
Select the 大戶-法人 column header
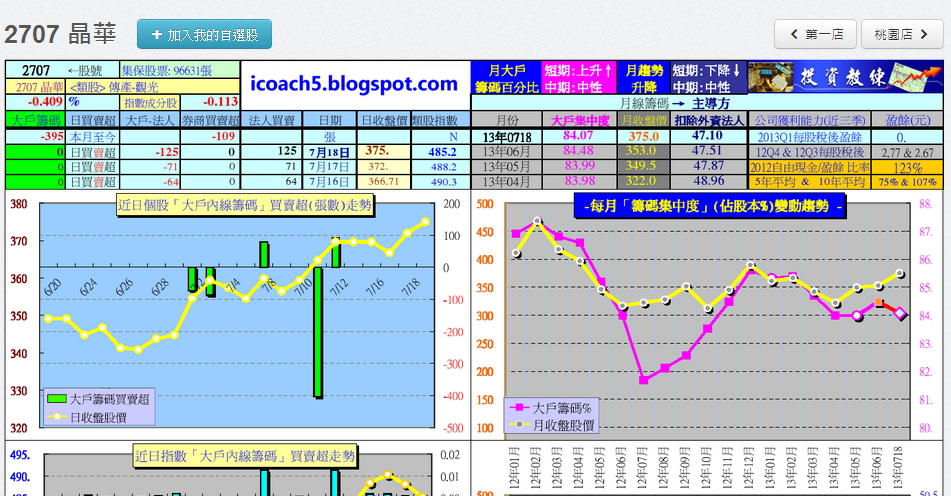coord(150,120)
